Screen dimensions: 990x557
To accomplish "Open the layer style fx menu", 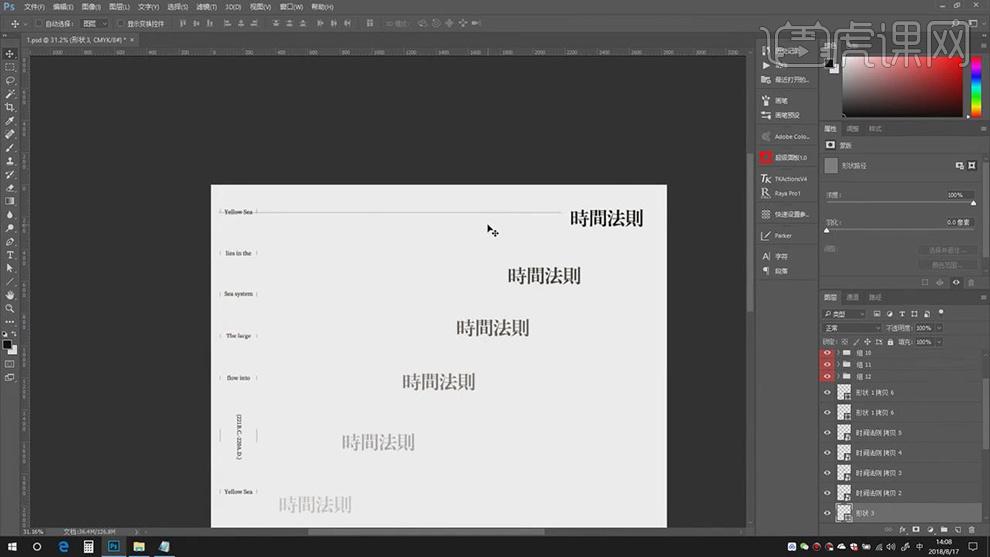I will click(902, 530).
